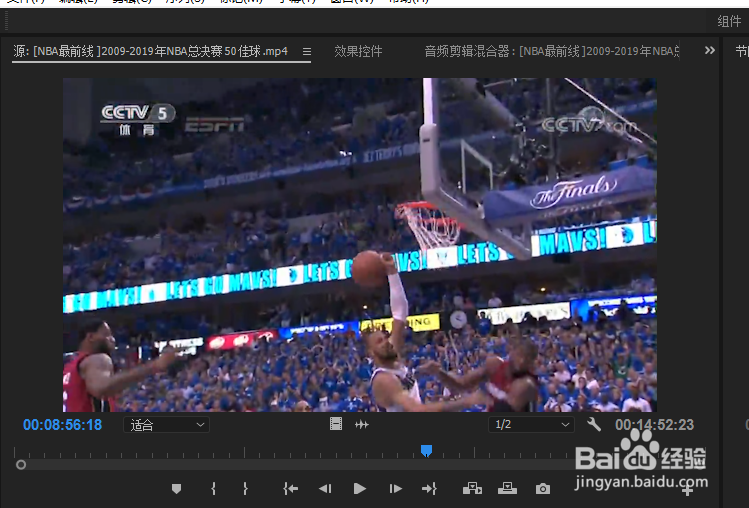Click the video preview frame
Viewport: 749px width, 508px height.
pyautogui.click(x=360, y=245)
